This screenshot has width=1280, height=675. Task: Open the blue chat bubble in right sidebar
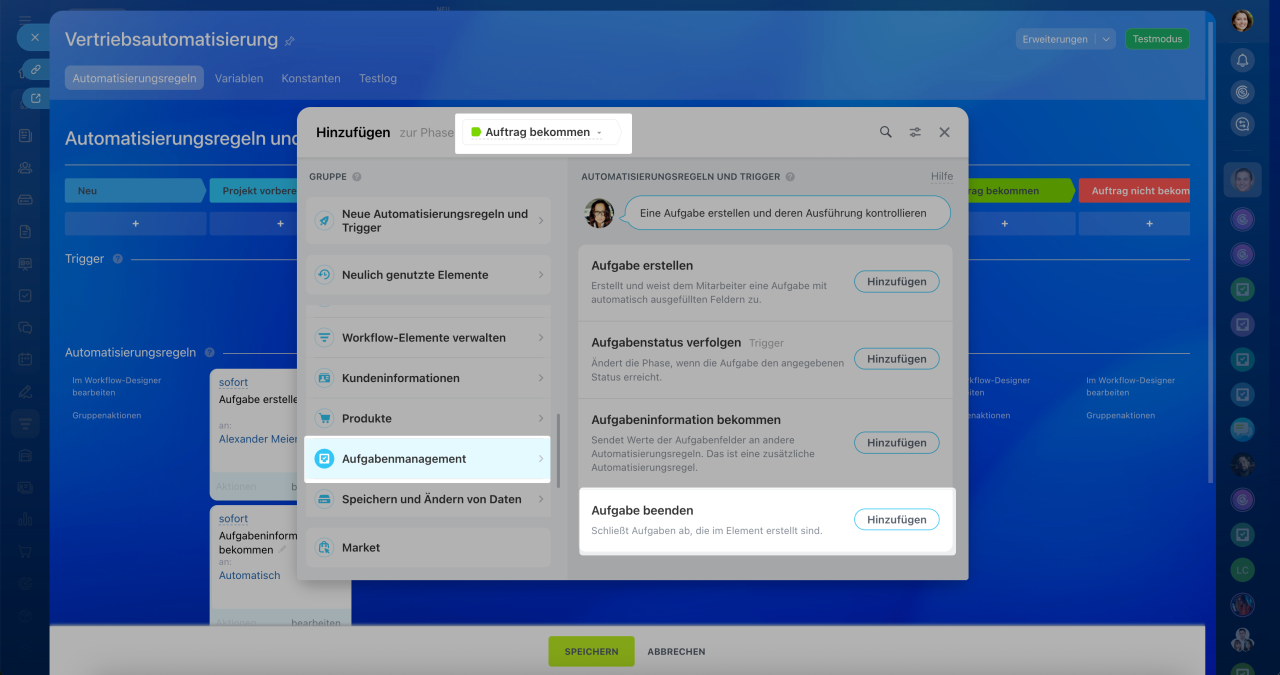tap(1242, 429)
